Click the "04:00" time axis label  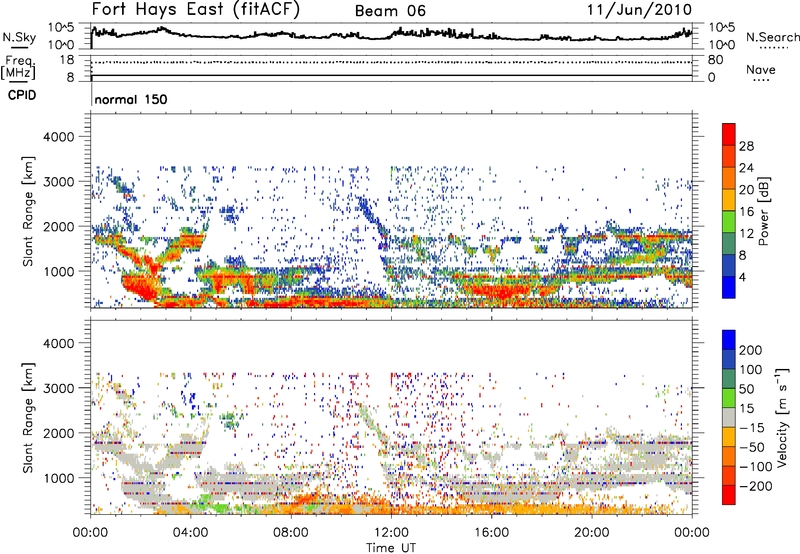click(190, 533)
